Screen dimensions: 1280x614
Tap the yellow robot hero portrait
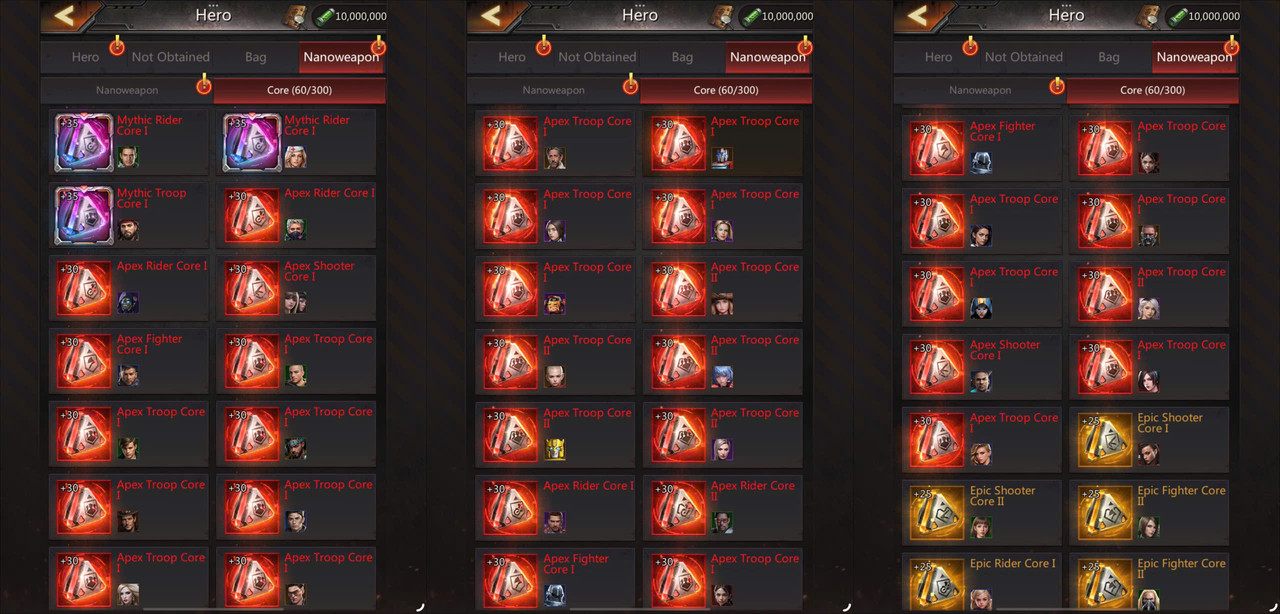pyautogui.click(x=555, y=449)
